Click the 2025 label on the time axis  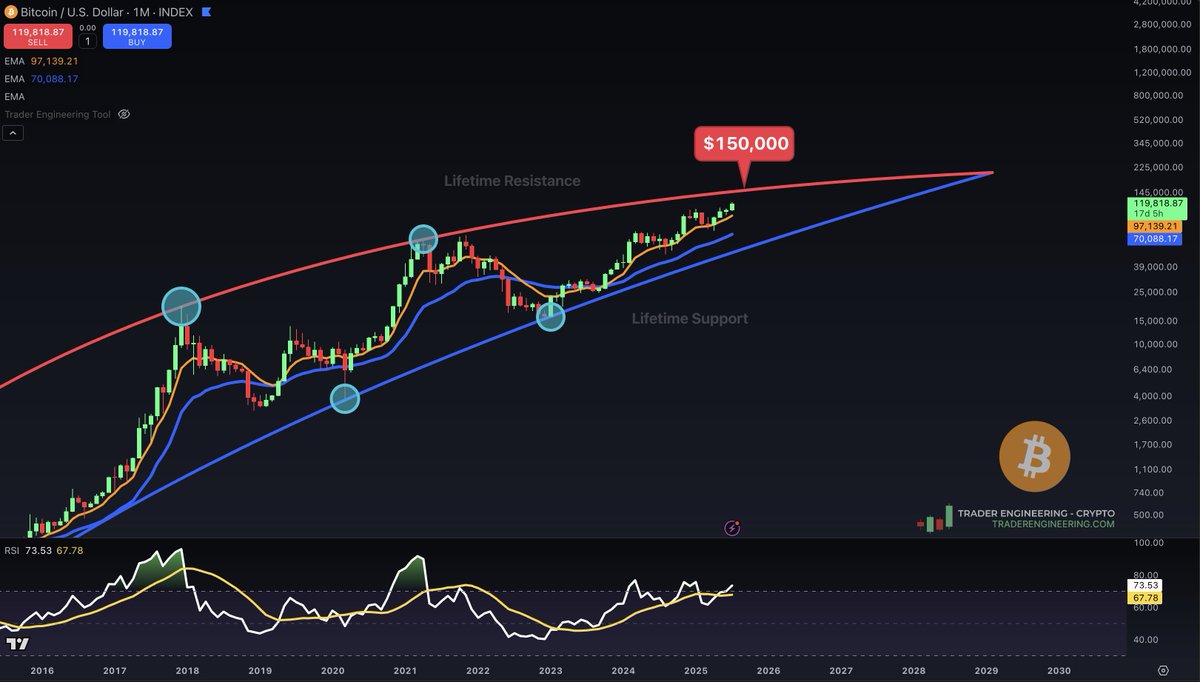pos(696,670)
